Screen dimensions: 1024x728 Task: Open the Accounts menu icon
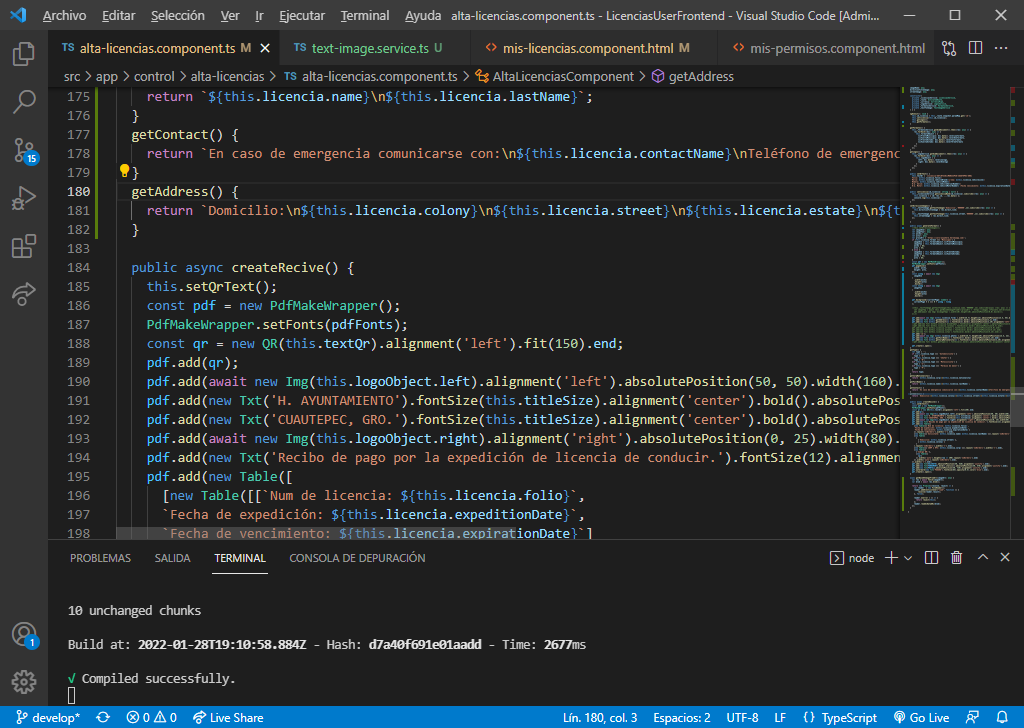click(24, 634)
